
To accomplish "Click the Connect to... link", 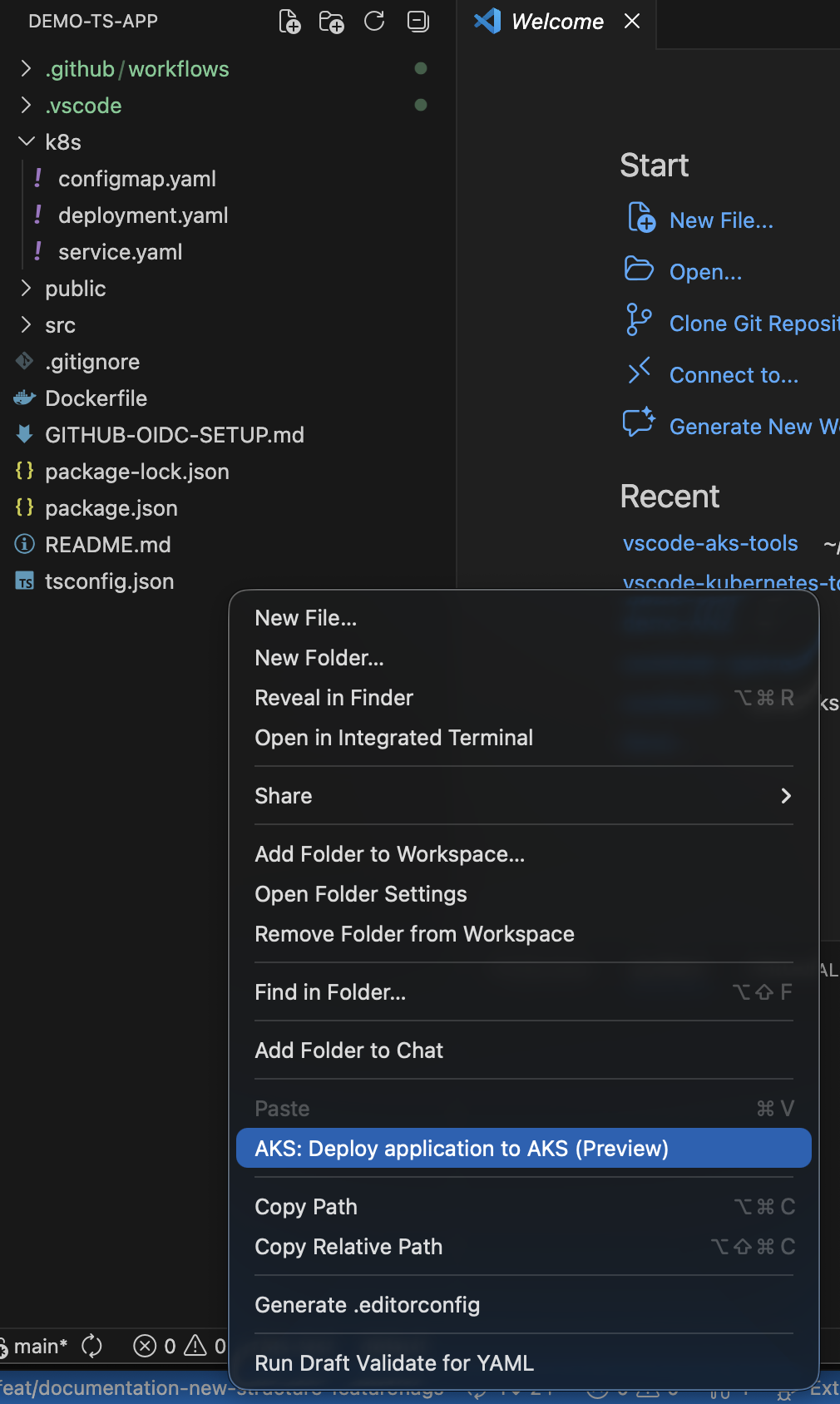I will coord(734,375).
